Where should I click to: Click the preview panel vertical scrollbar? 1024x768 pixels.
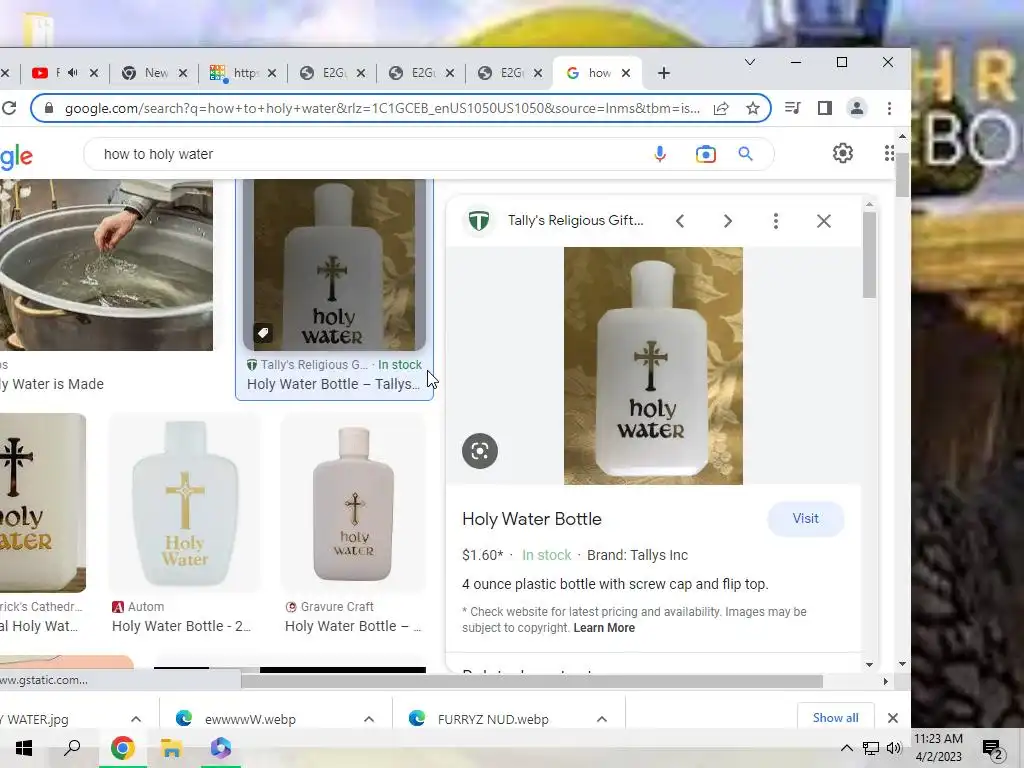[x=869, y=255]
